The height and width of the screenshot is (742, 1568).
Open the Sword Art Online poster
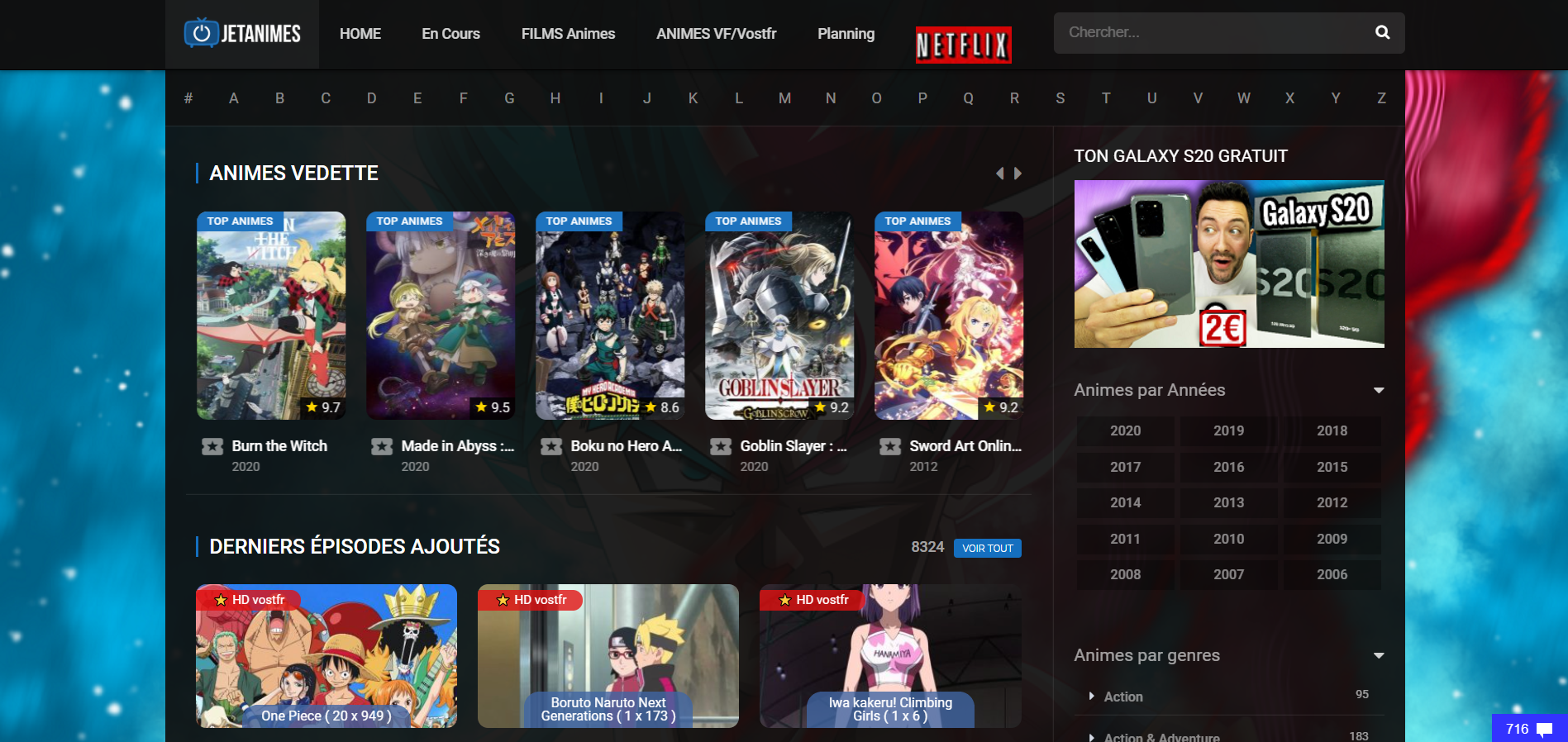[x=949, y=316]
